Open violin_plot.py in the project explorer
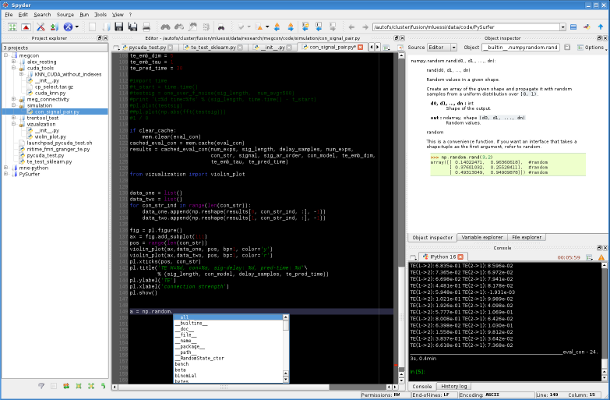 pyautogui.click(x=48, y=136)
